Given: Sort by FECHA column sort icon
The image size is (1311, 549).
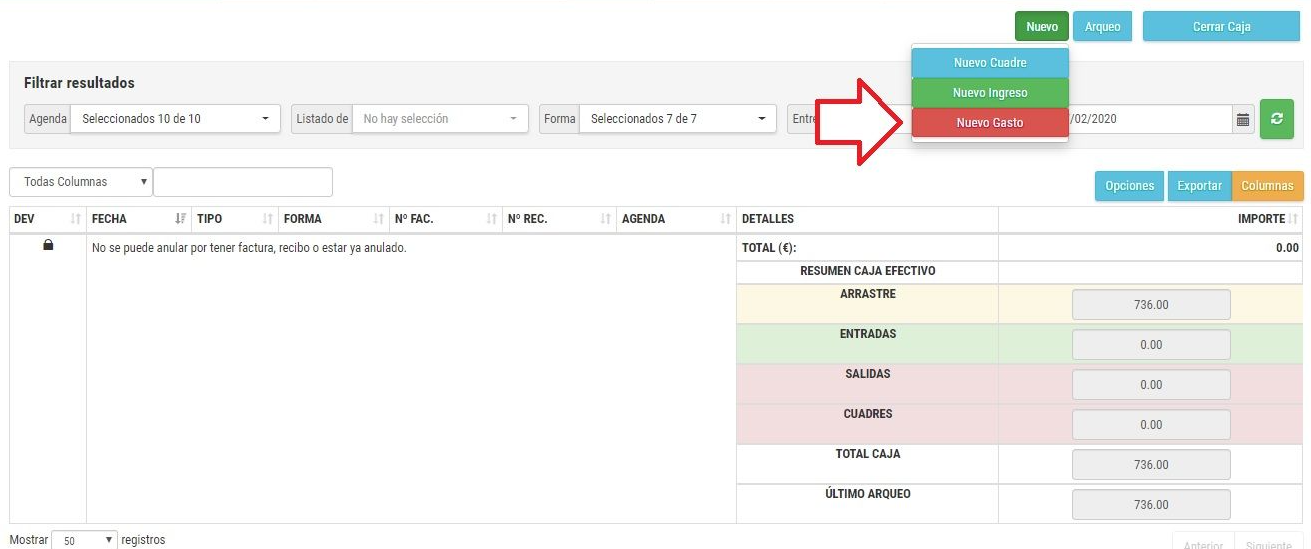Looking at the screenshot, I should (x=180, y=219).
